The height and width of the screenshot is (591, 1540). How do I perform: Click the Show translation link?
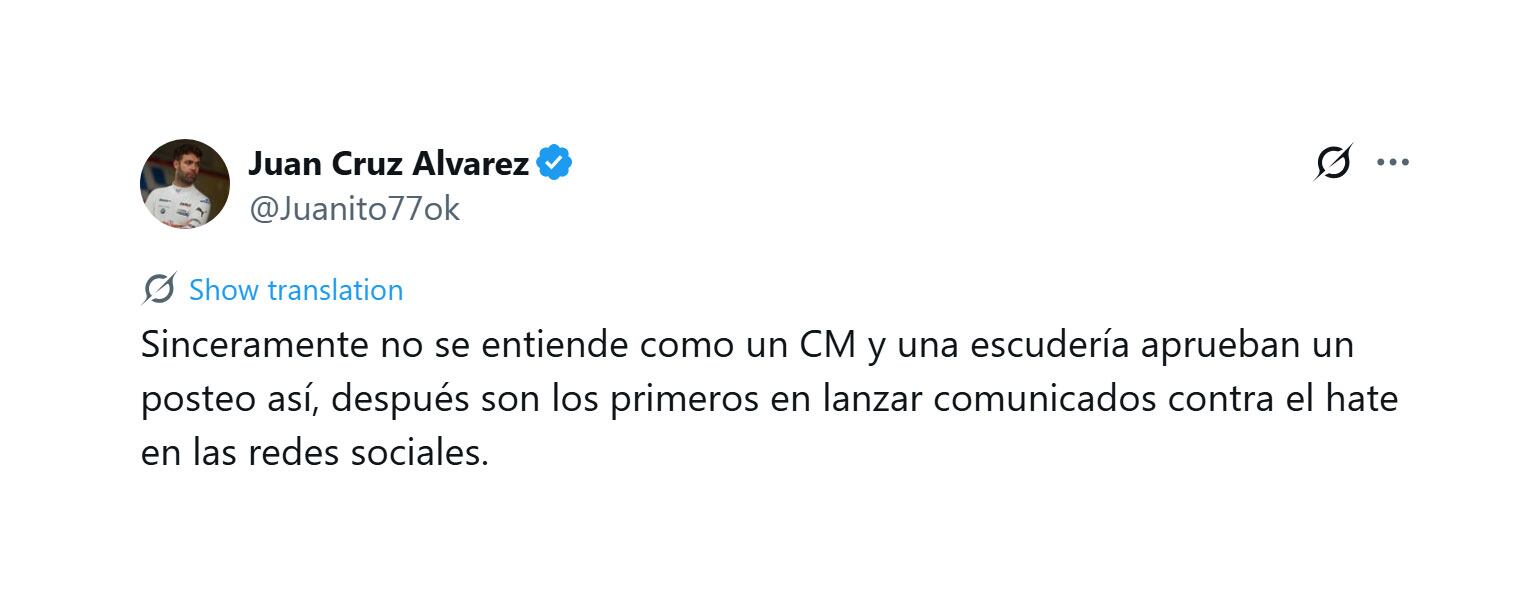[296, 290]
